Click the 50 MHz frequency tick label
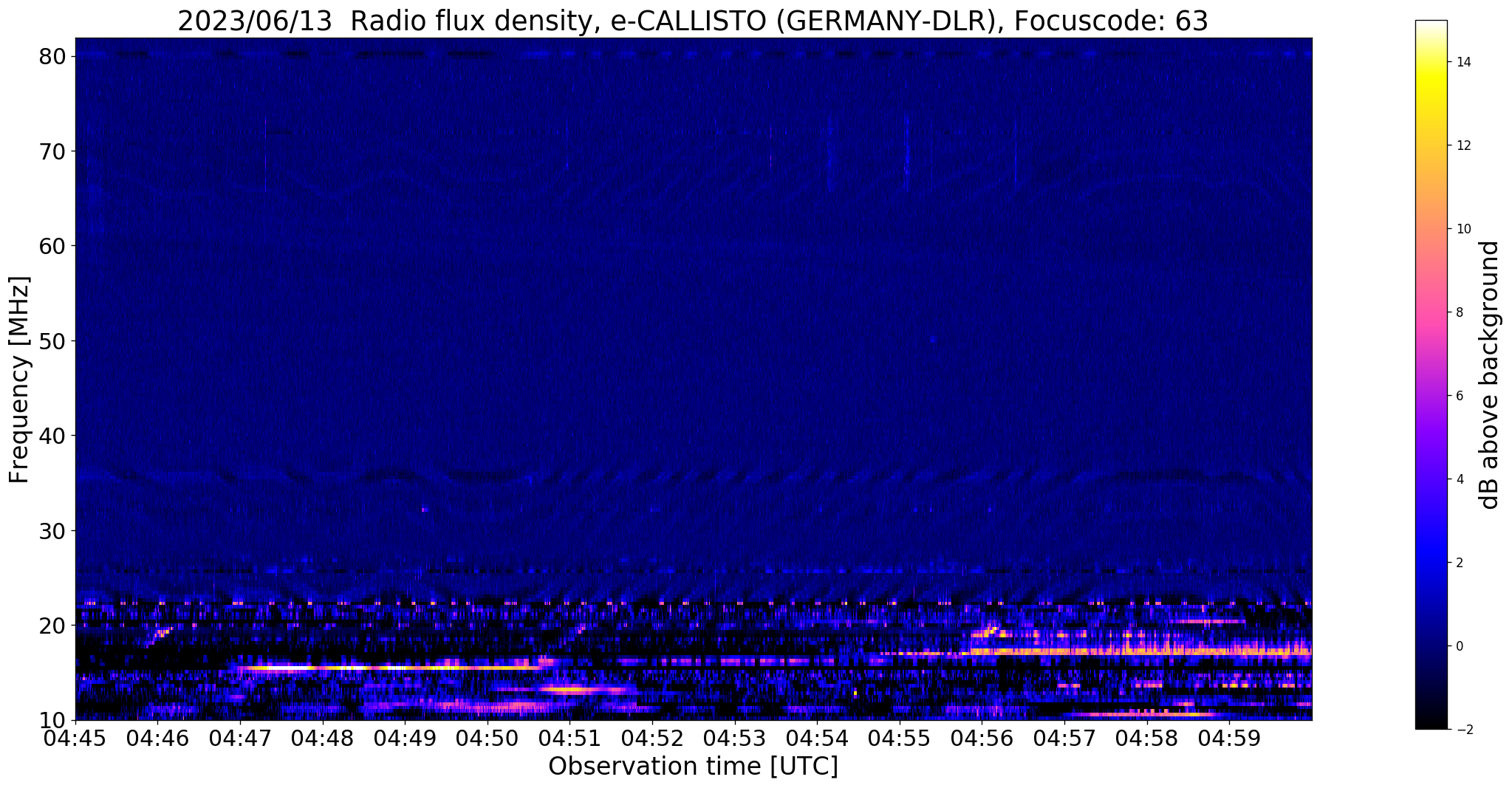This screenshot has width=1512, height=788. 53,341
